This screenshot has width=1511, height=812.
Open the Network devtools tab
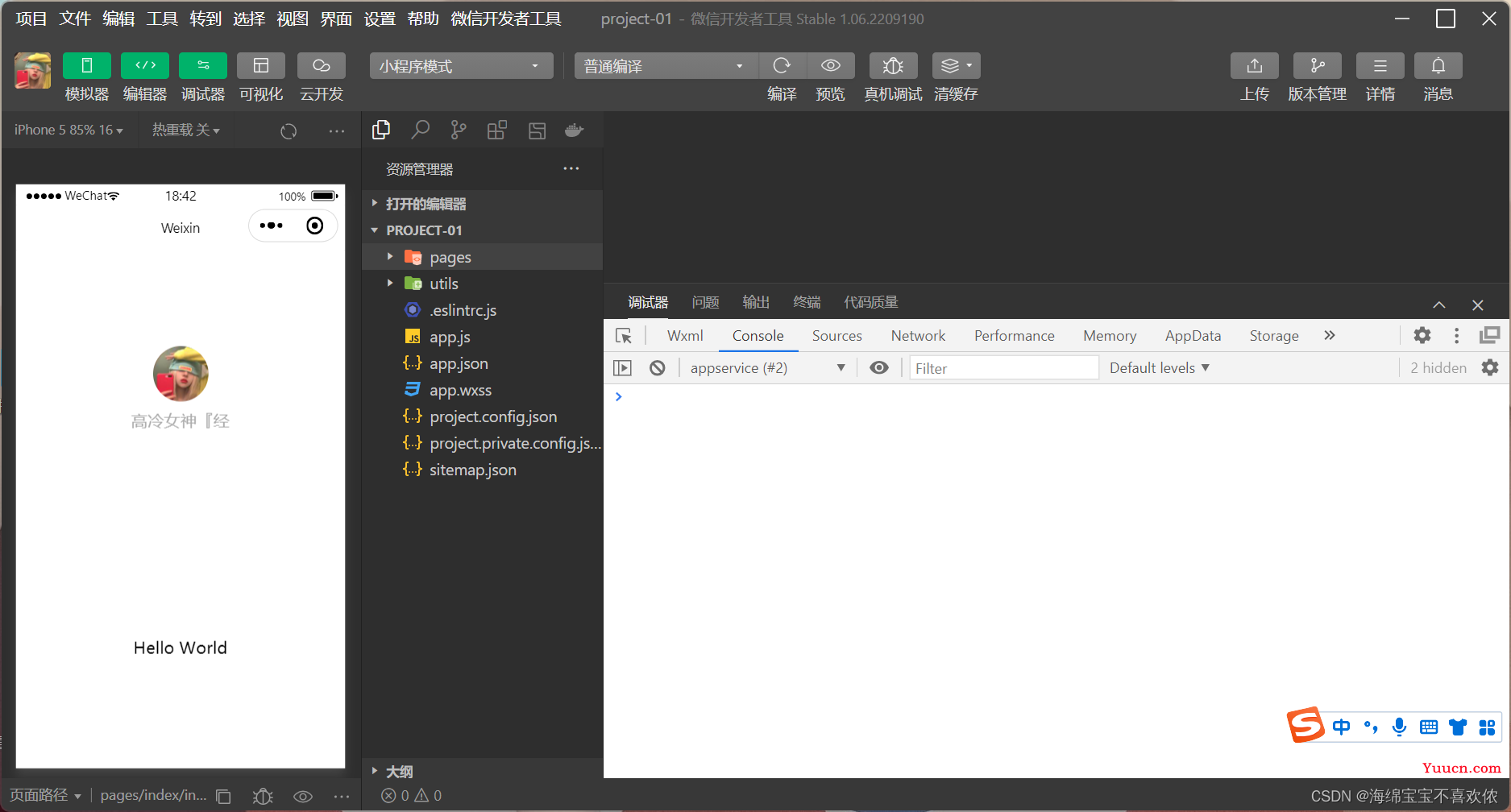point(918,336)
